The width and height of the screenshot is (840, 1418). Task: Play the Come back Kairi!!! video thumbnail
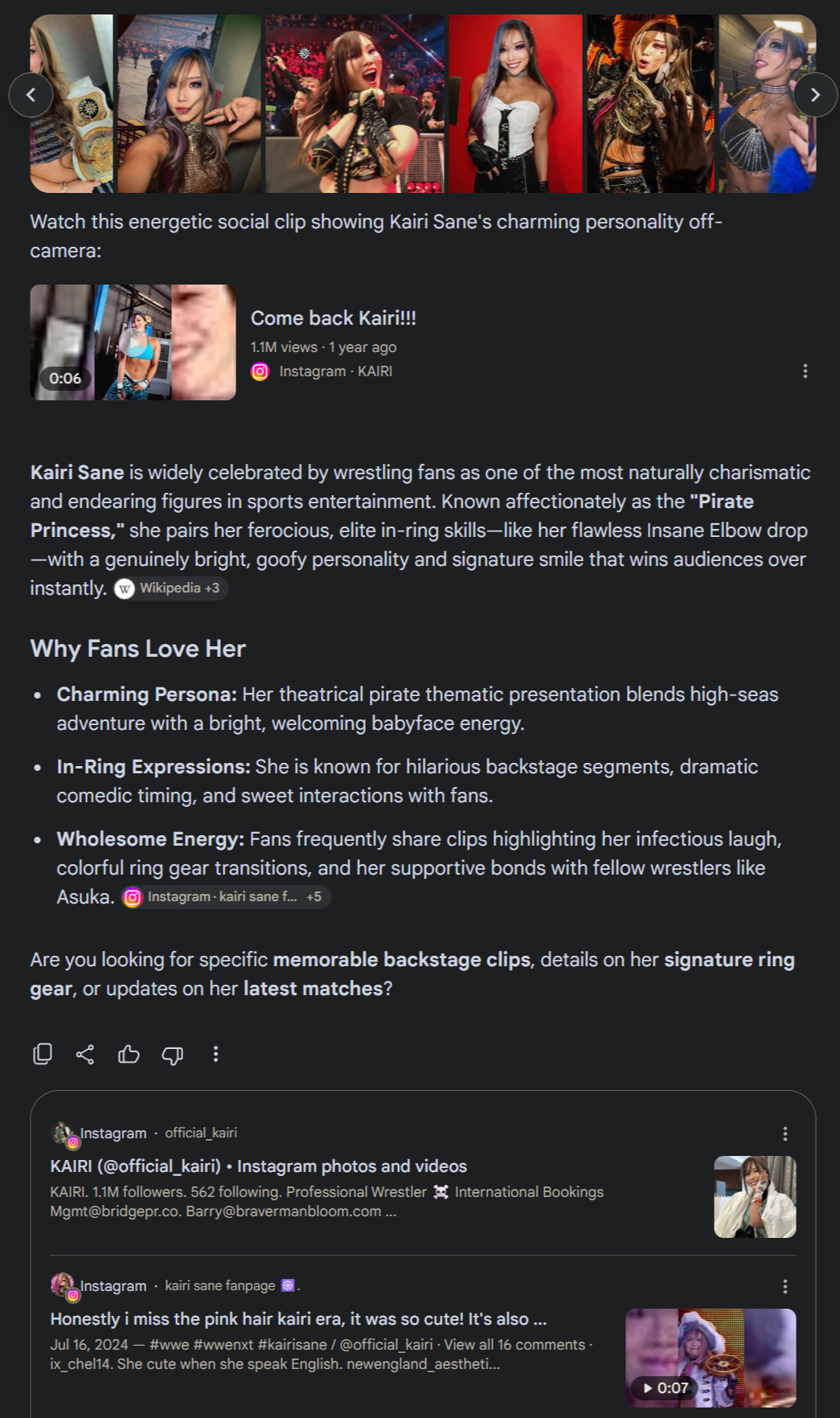tap(133, 342)
